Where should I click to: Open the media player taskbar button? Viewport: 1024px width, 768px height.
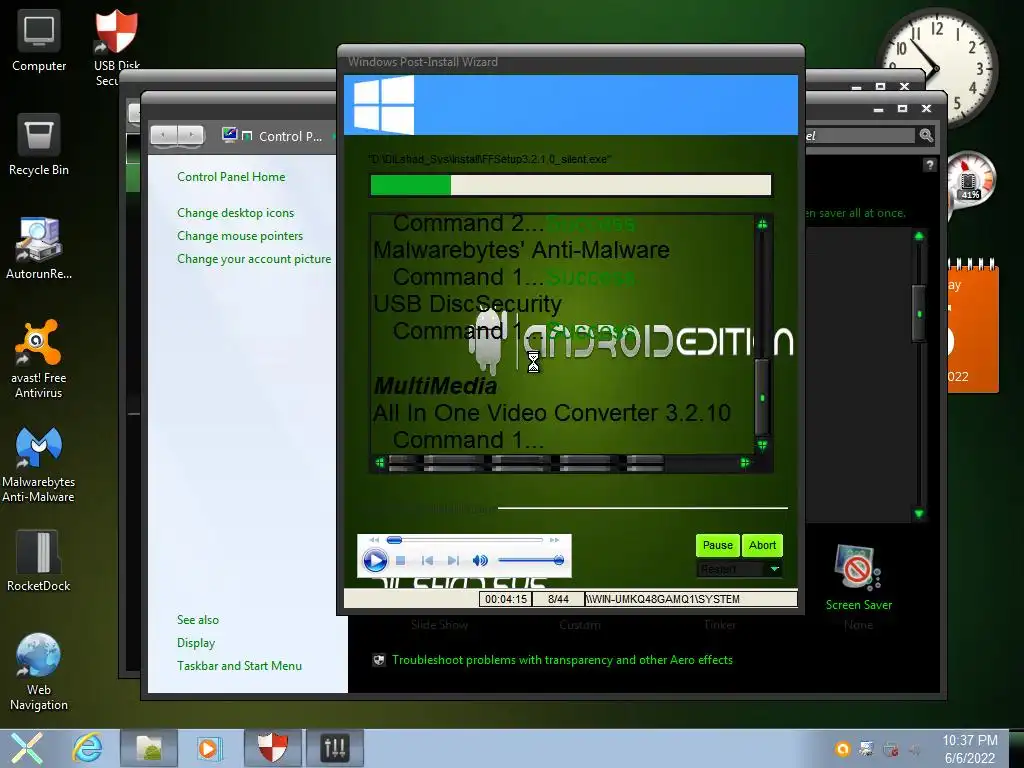209,748
